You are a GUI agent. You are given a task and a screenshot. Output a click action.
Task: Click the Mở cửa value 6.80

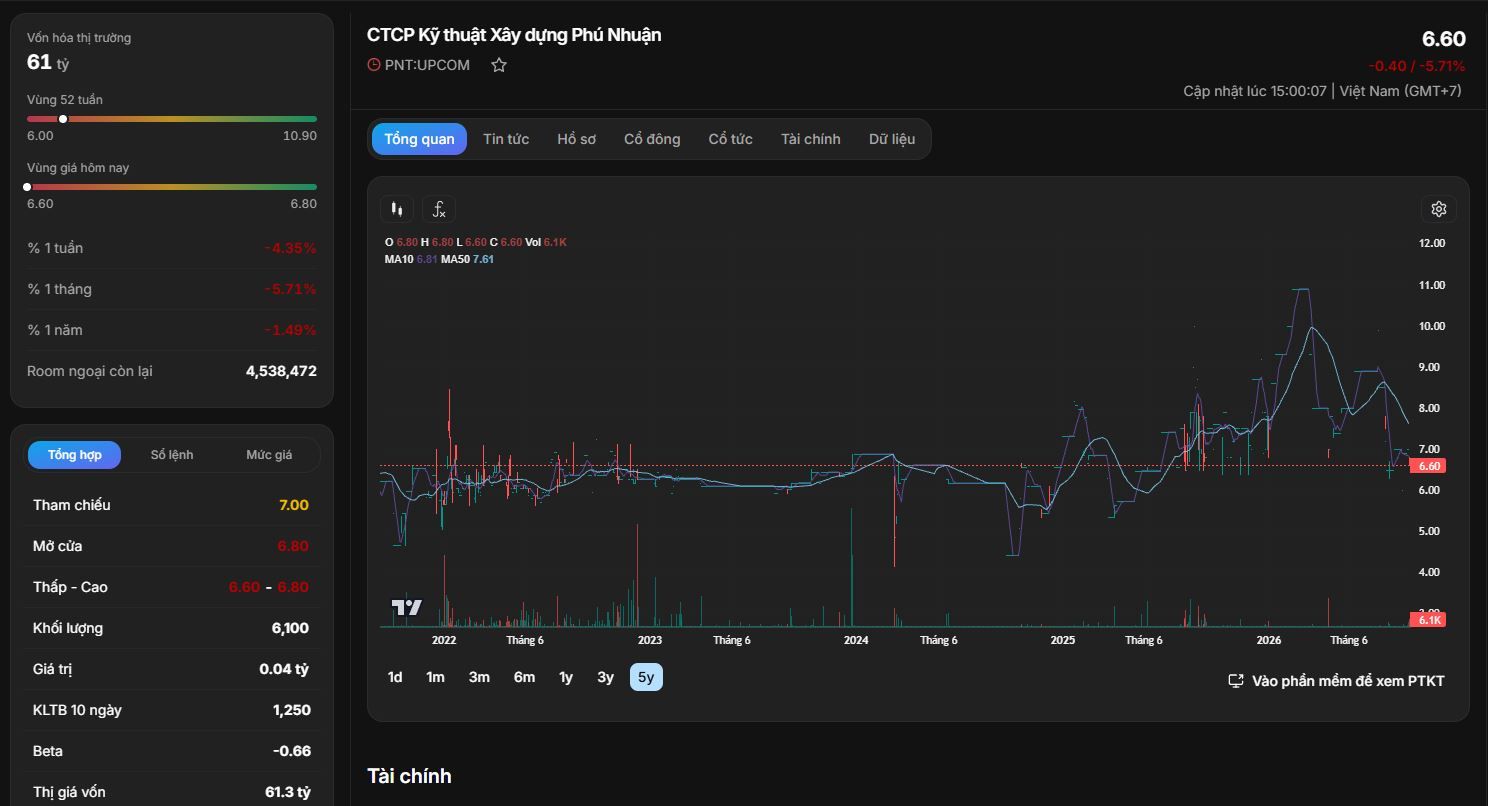293,546
